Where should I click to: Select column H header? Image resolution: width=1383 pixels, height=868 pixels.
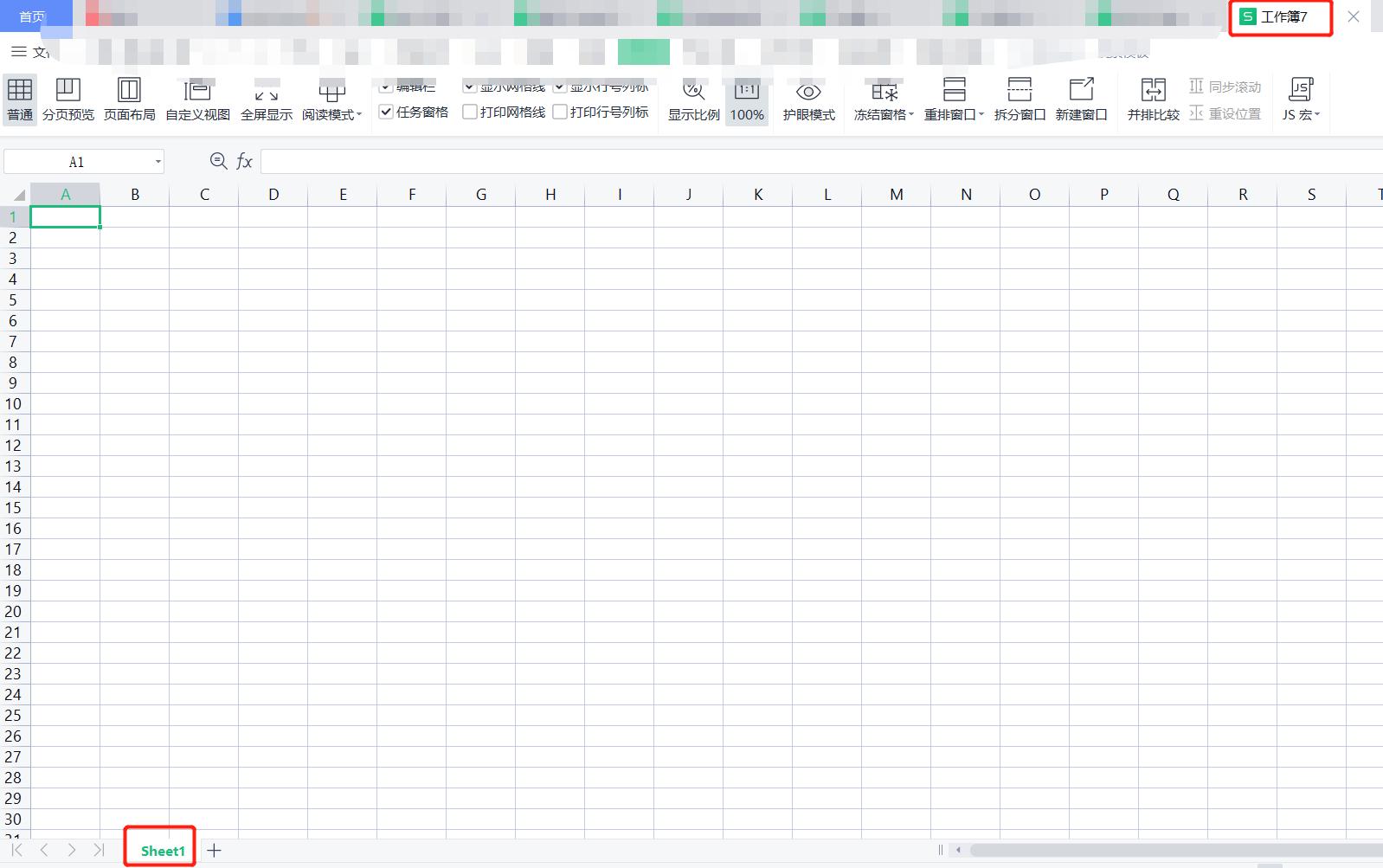tap(550, 195)
